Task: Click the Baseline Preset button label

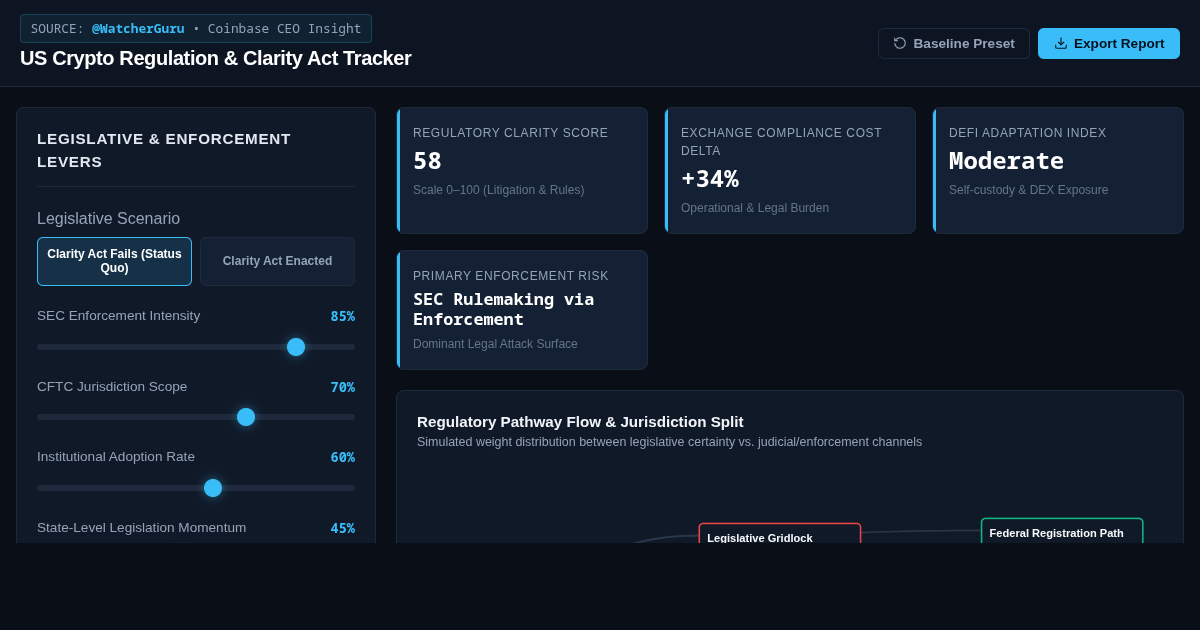Action: point(964,43)
